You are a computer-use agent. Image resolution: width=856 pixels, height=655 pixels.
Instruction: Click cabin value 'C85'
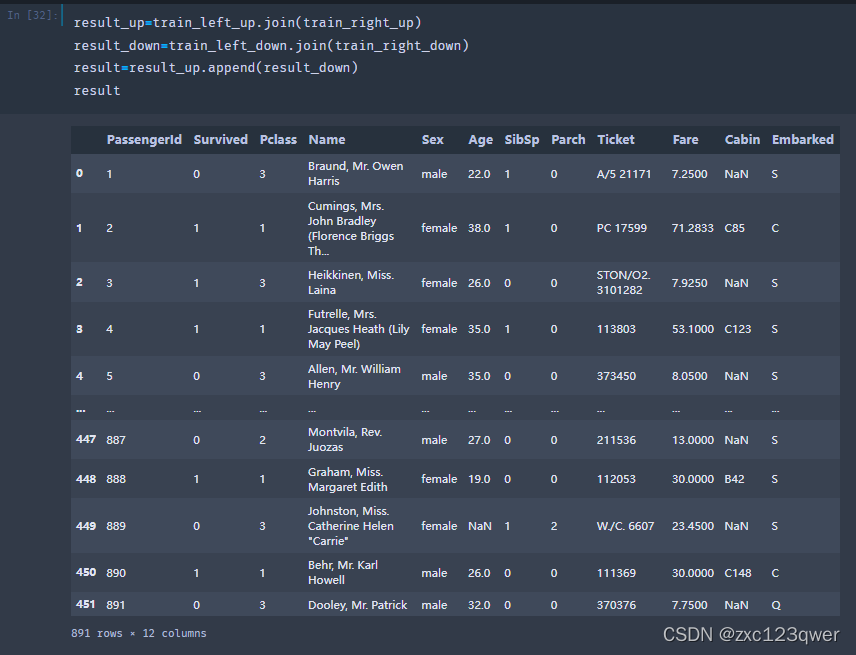click(734, 228)
